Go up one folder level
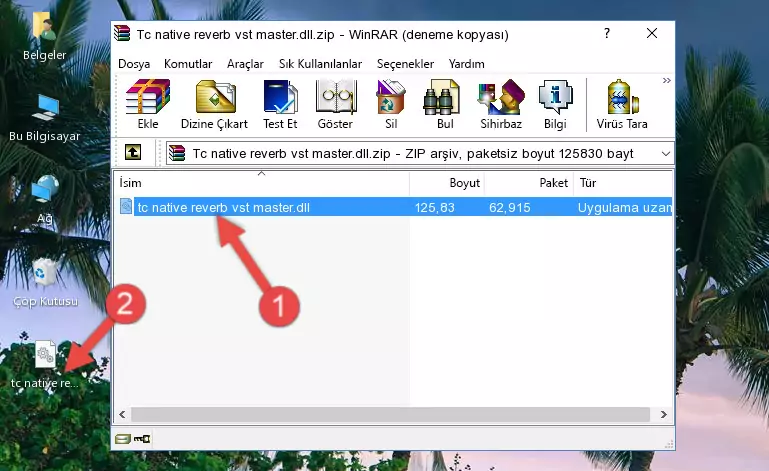This screenshot has height=471, width=769. [x=132, y=153]
